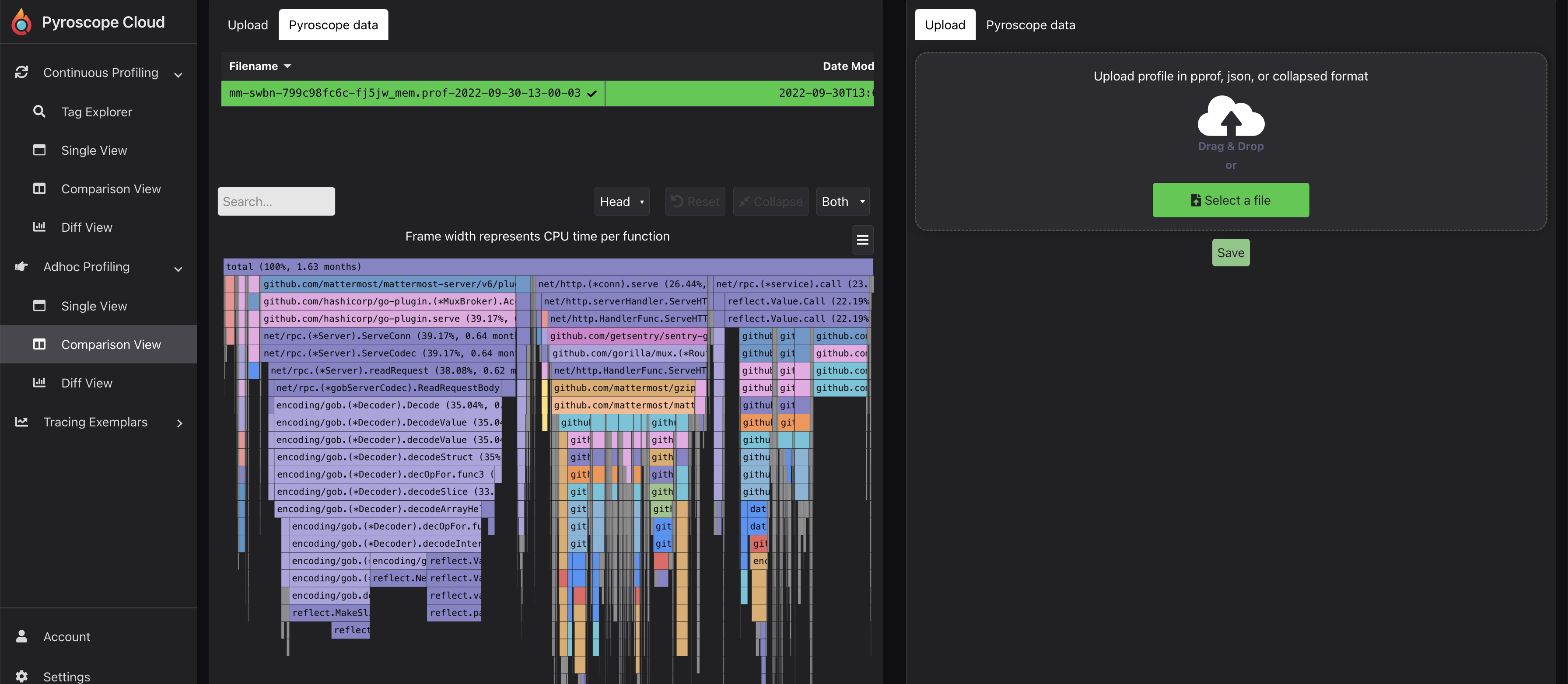Click the encoding/gob decodeSlice frame
Viewport: 1568px width, 684px height.
pyautogui.click(x=385, y=492)
